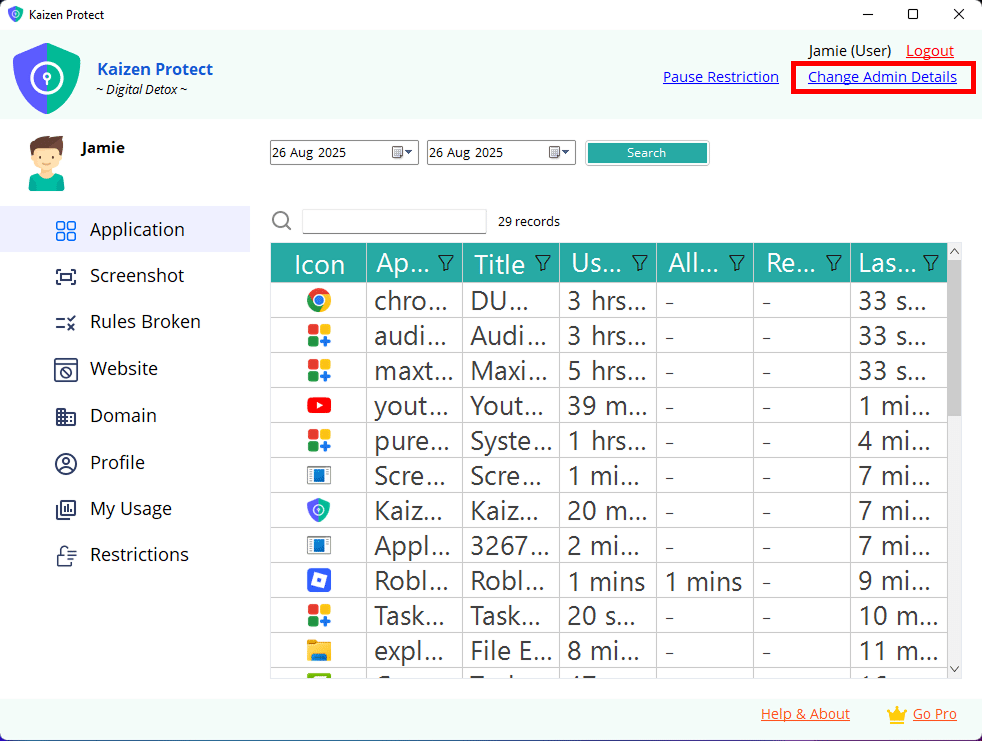Click the My Usage sidebar icon
This screenshot has width=982, height=741.
(x=66, y=509)
